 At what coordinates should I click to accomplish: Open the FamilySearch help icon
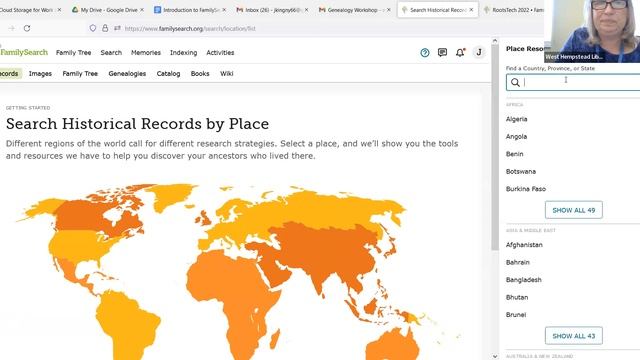(x=424, y=53)
